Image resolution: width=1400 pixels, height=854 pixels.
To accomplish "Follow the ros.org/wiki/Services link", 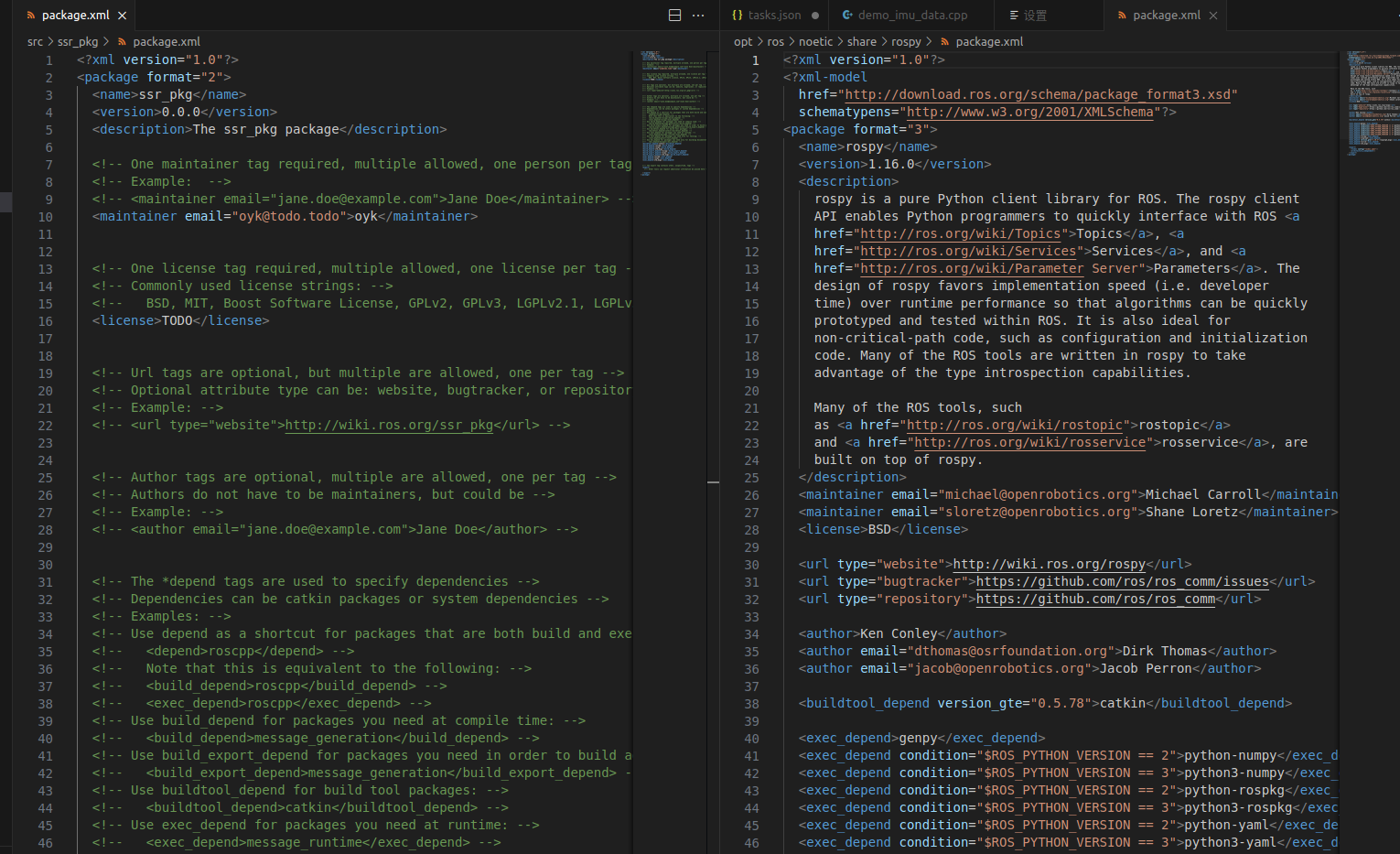I will pyautogui.click(x=968, y=251).
